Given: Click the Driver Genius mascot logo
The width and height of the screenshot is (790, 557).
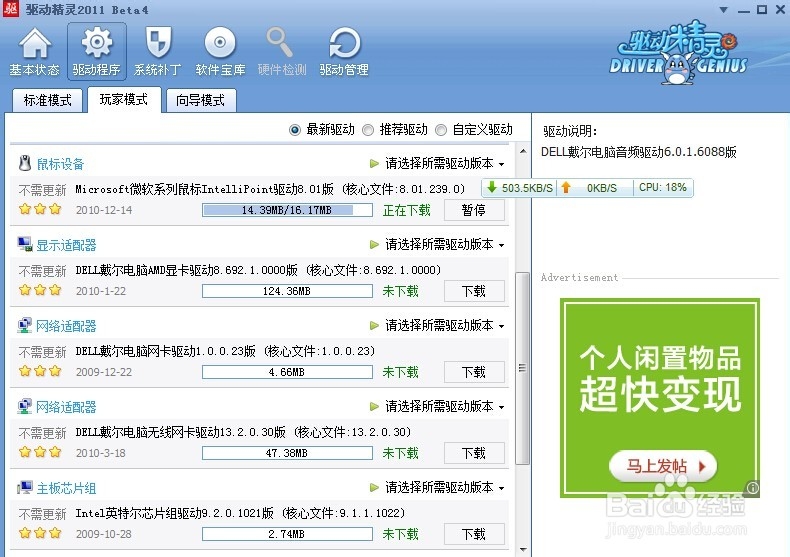Looking at the screenshot, I should click(x=678, y=52).
